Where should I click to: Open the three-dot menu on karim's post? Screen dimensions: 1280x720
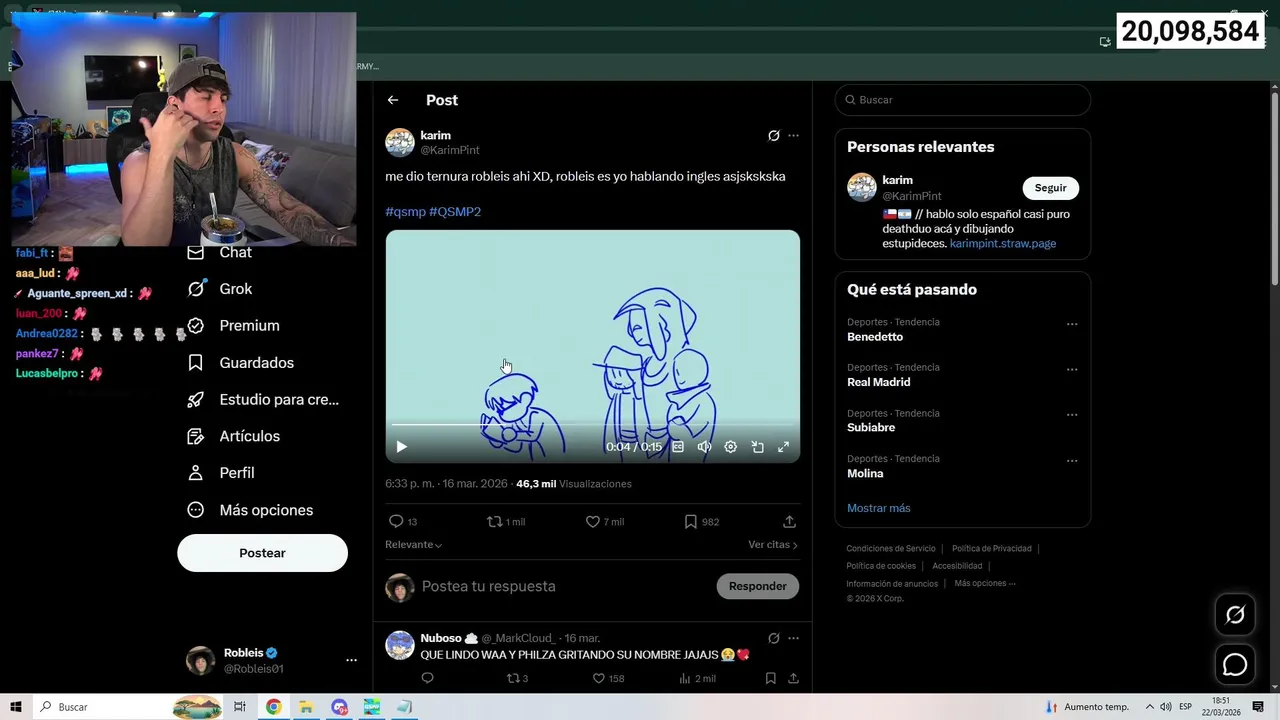(x=793, y=136)
